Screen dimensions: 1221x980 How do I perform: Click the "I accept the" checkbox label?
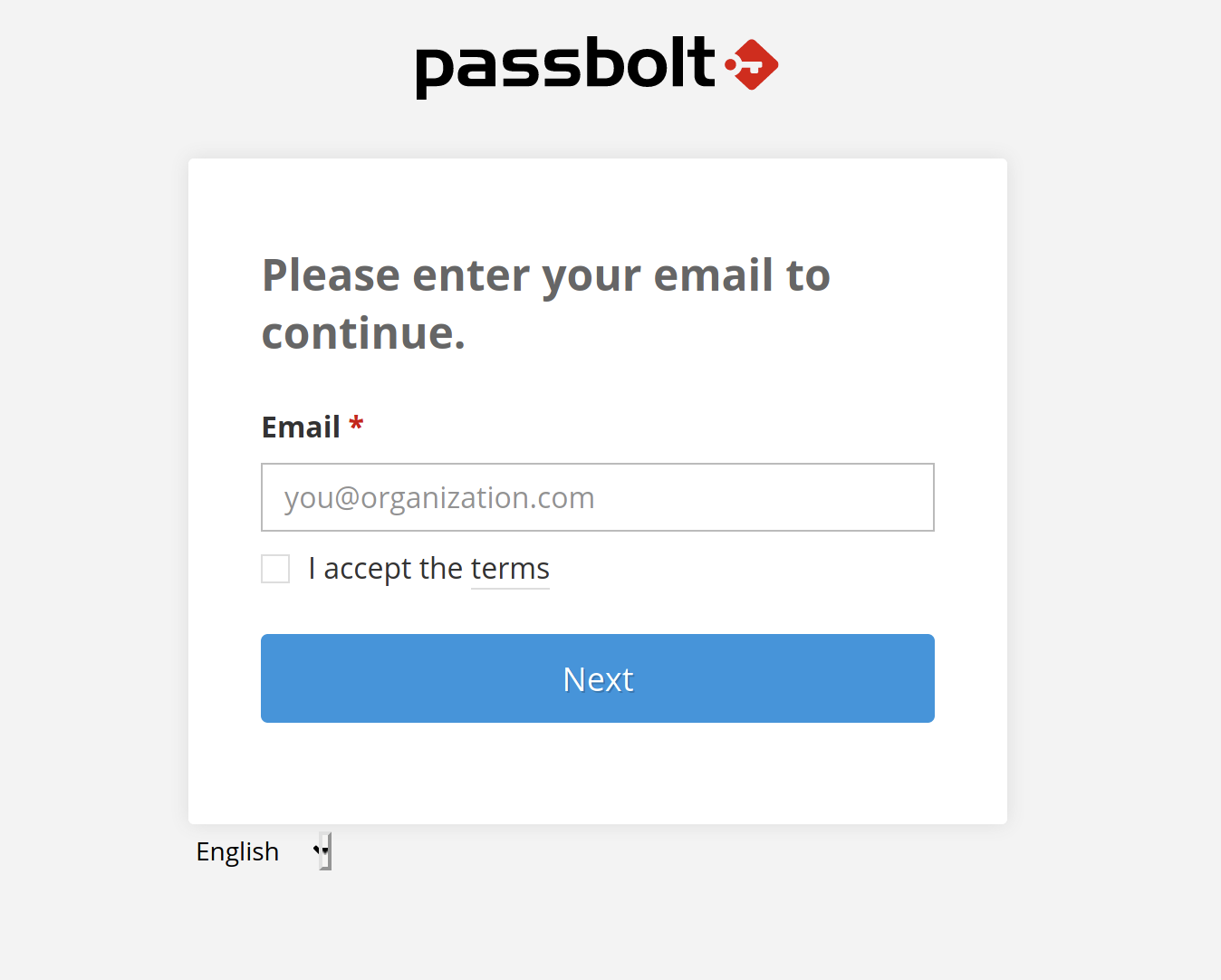click(x=386, y=569)
